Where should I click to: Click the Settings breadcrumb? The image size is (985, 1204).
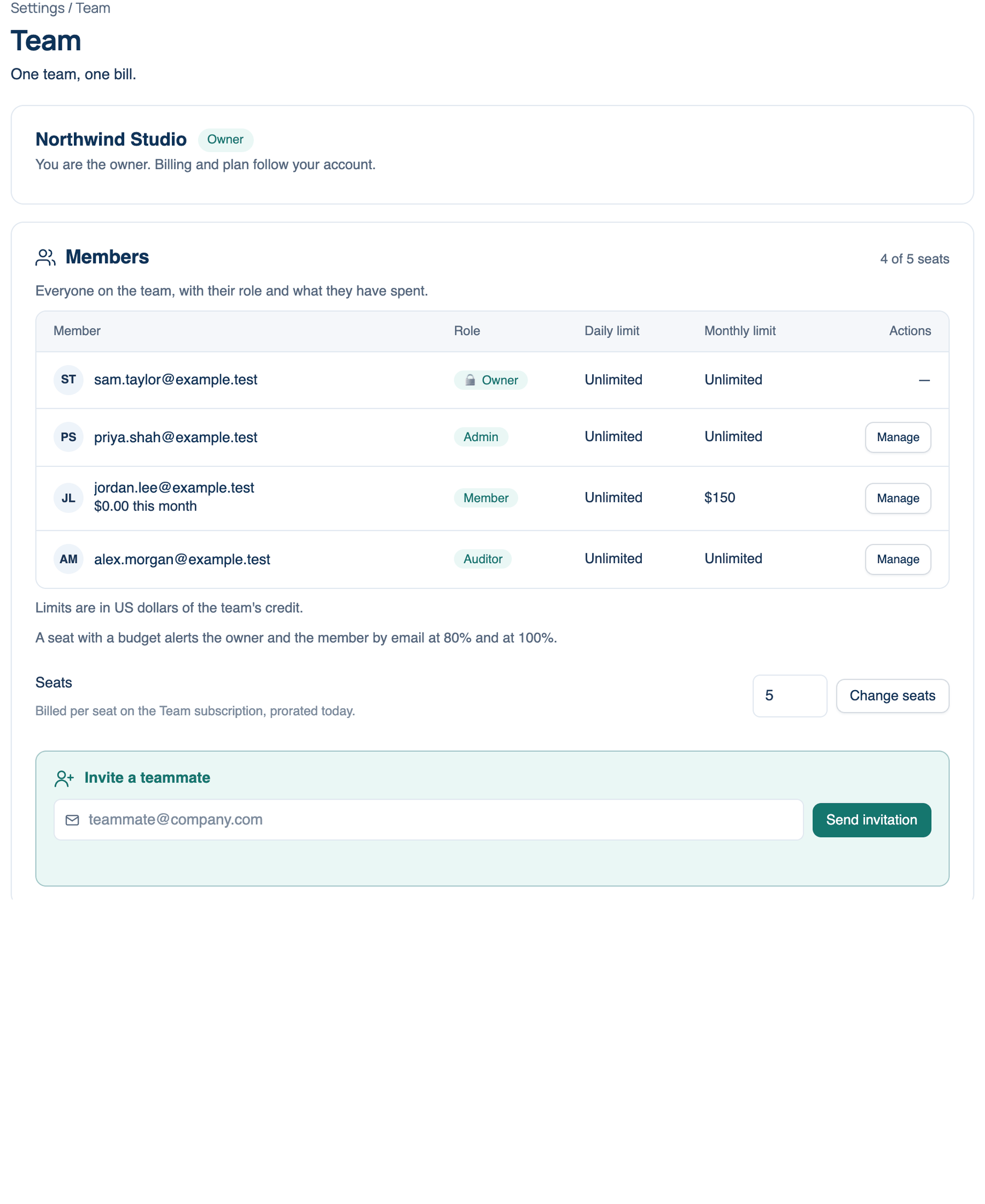pos(37,8)
